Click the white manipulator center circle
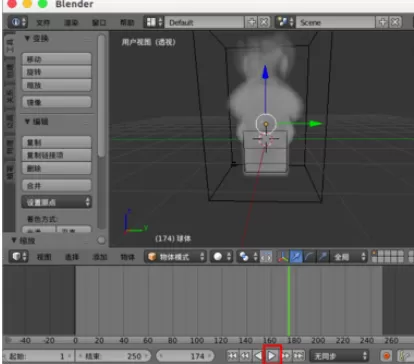Image resolution: width=414 pixels, height=364 pixels. click(266, 124)
